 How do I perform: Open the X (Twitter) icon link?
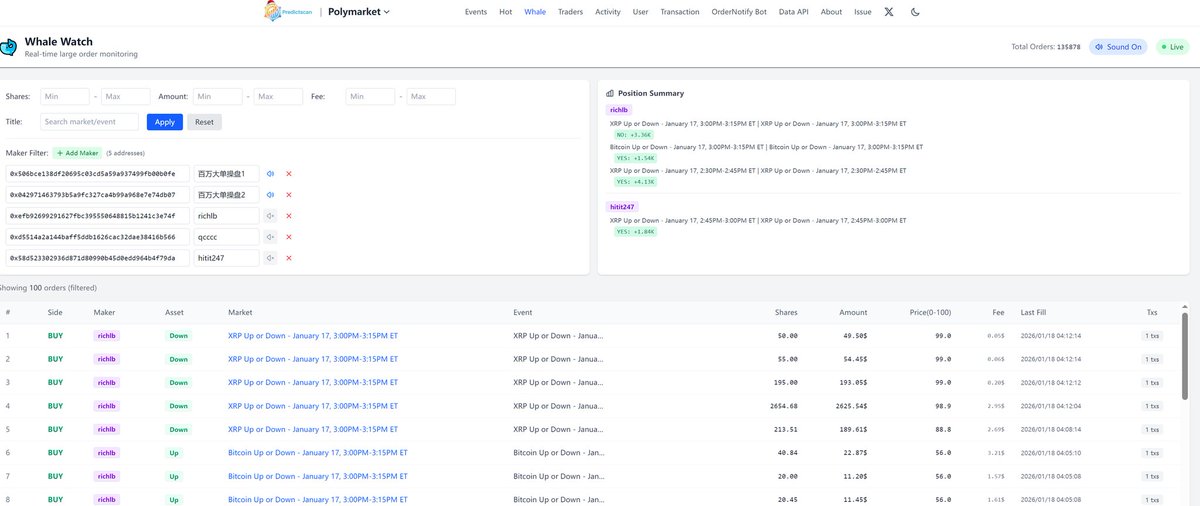click(x=889, y=12)
